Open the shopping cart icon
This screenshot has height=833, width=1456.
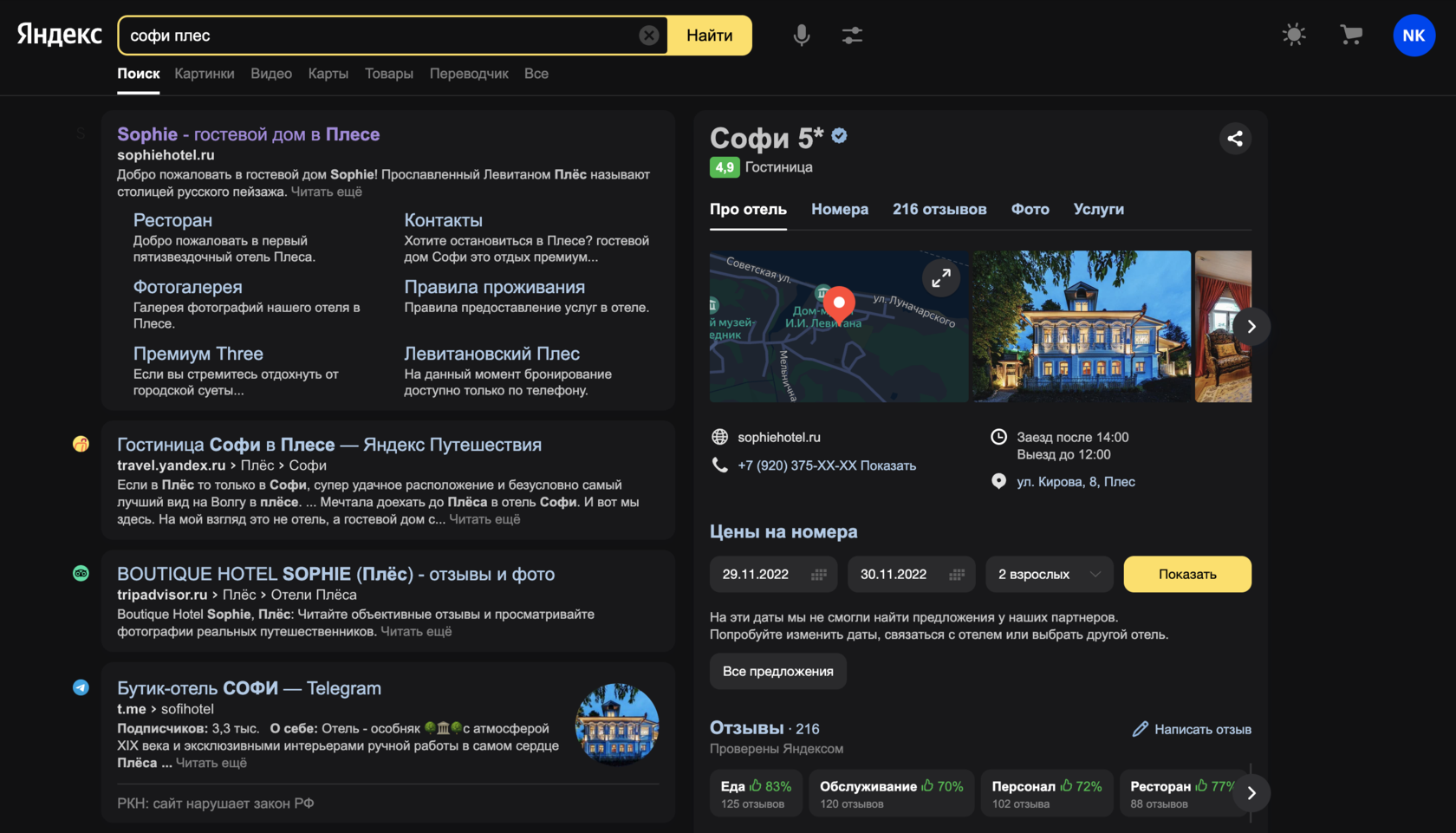pos(1351,35)
